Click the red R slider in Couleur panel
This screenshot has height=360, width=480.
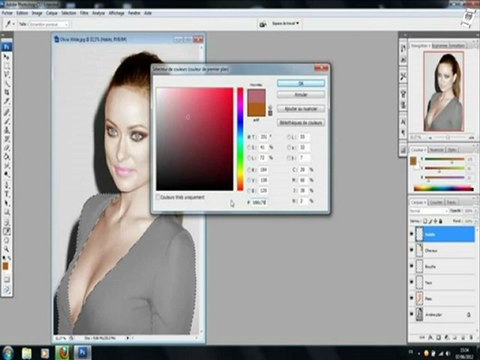coord(444,159)
